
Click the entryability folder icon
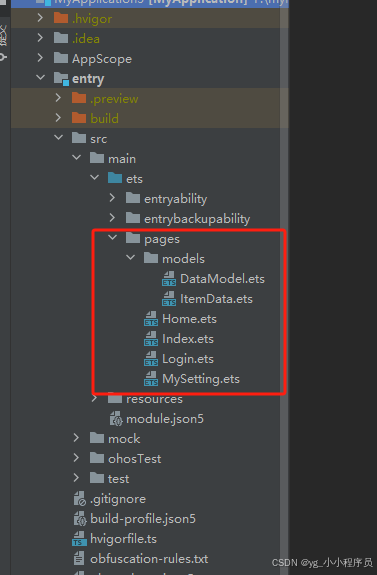click(133, 198)
